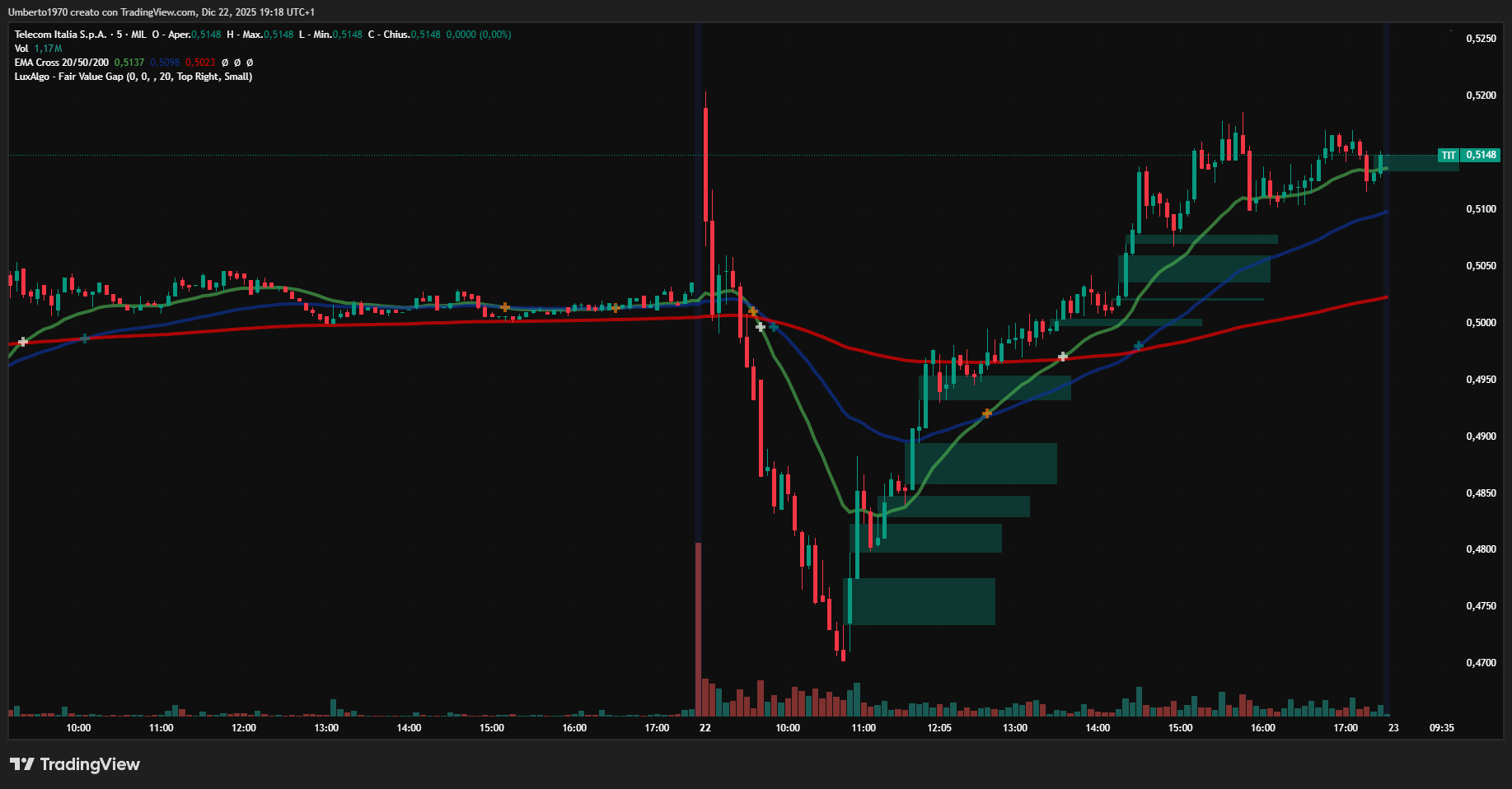Click the 0,4700 price axis label
Image resolution: width=1512 pixels, height=789 pixels.
point(1481,663)
